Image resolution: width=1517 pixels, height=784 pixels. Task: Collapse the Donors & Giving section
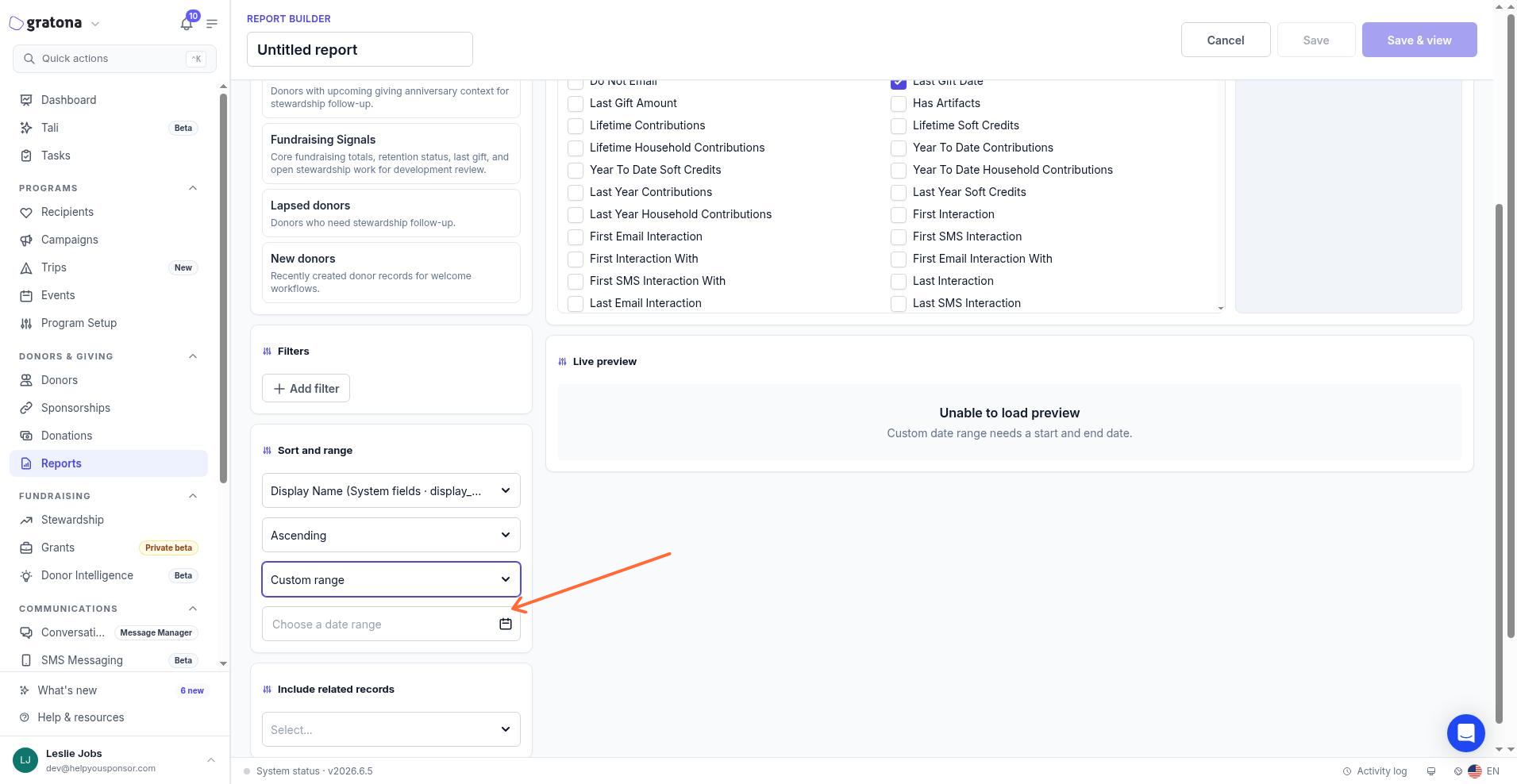tap(193, 356)
